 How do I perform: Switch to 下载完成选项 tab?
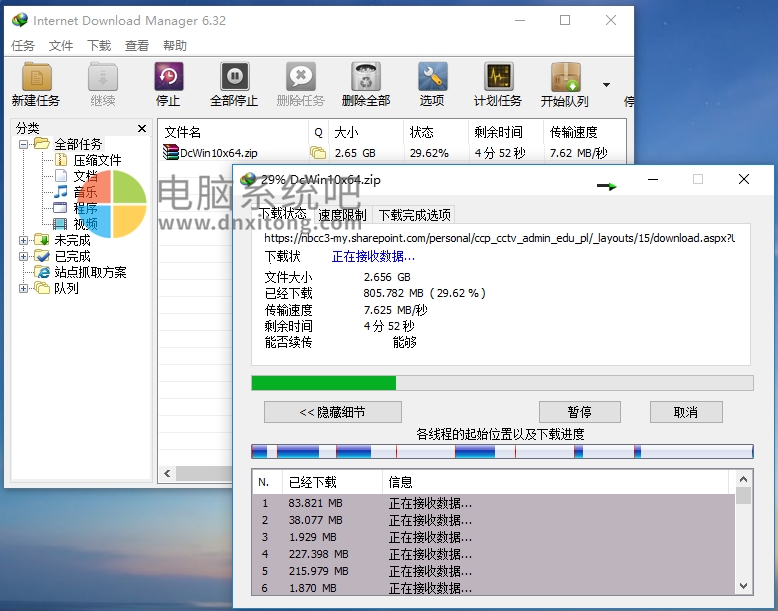click(414, 215)
